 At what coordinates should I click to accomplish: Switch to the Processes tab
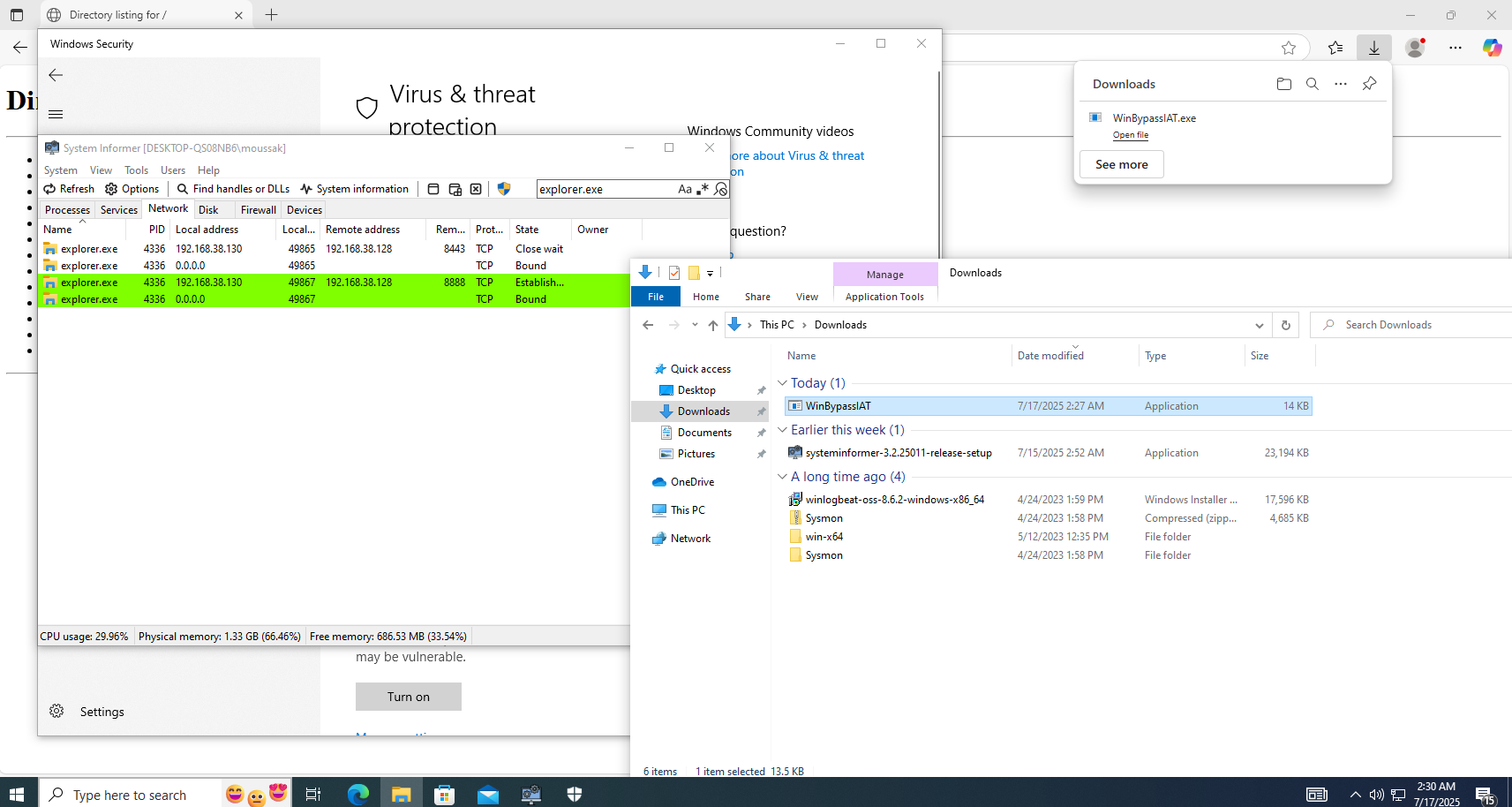coord(67,210)
